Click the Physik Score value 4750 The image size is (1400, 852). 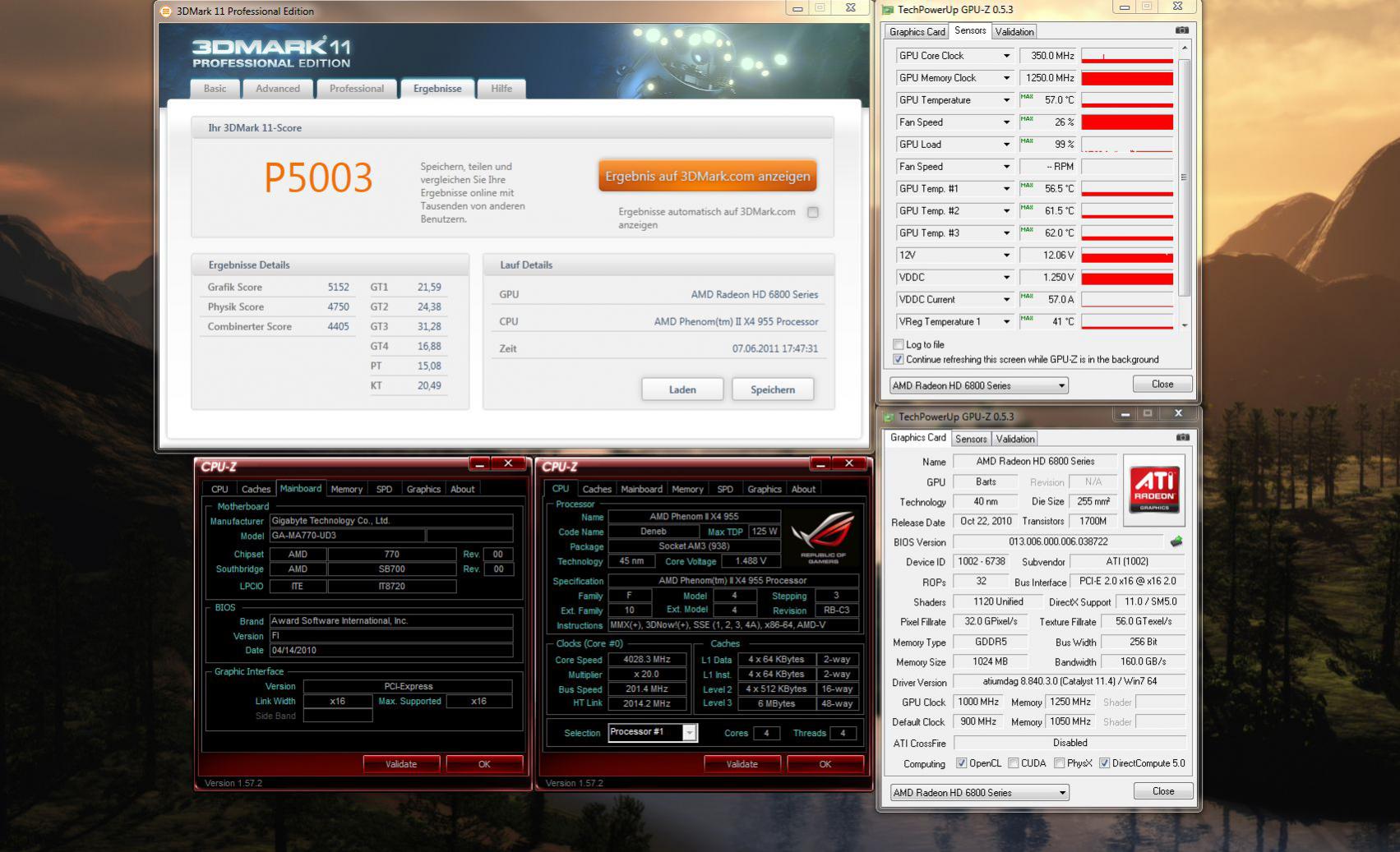pos(338,307)
